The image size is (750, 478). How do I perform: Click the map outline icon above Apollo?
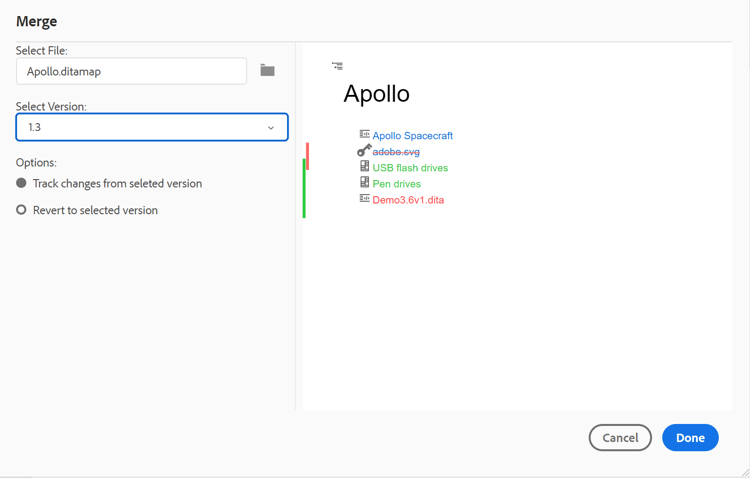pos(337,66)
